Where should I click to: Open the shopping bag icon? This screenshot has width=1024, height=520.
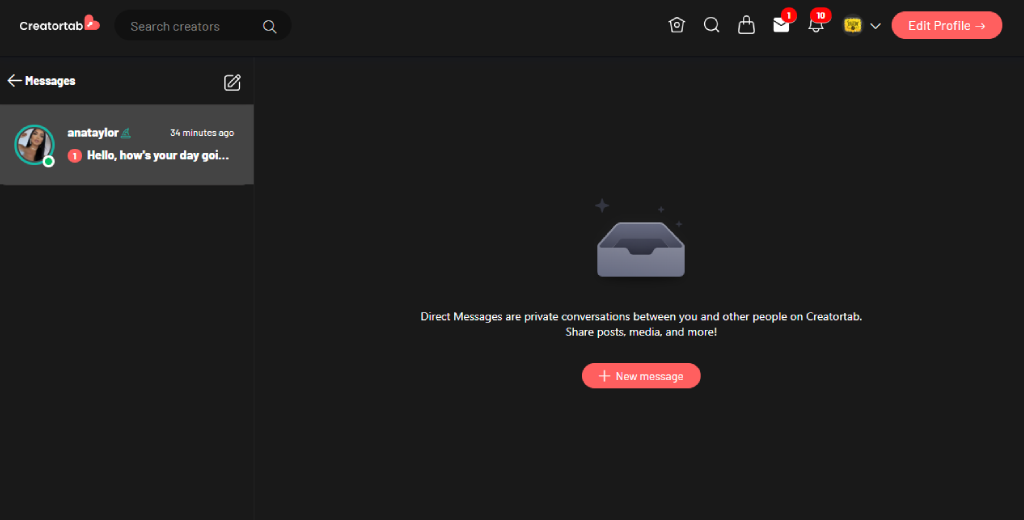click(x=746, y=26)
